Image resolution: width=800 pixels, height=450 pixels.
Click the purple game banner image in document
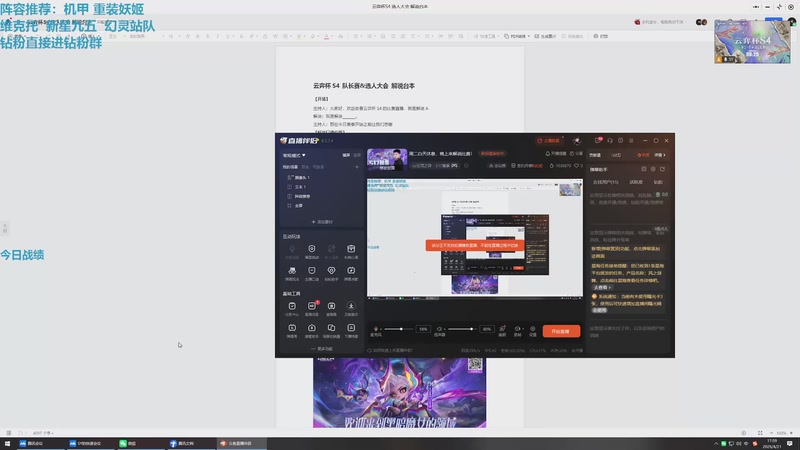(399, 392)
